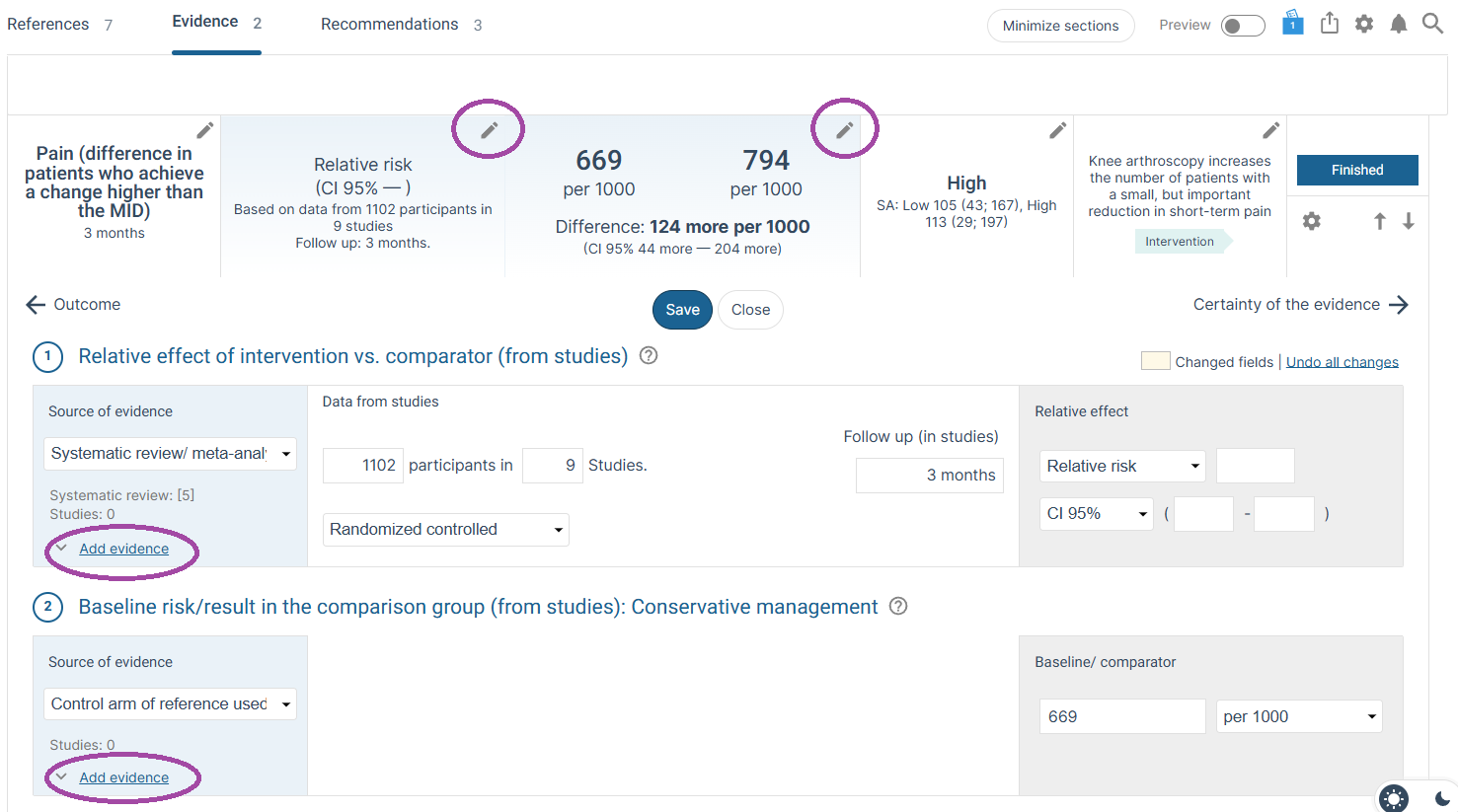The height and width of the screenshot is (812, 1458).
Task: Move outcome down with the down arrow
Action: click(x=1409, y=221)
